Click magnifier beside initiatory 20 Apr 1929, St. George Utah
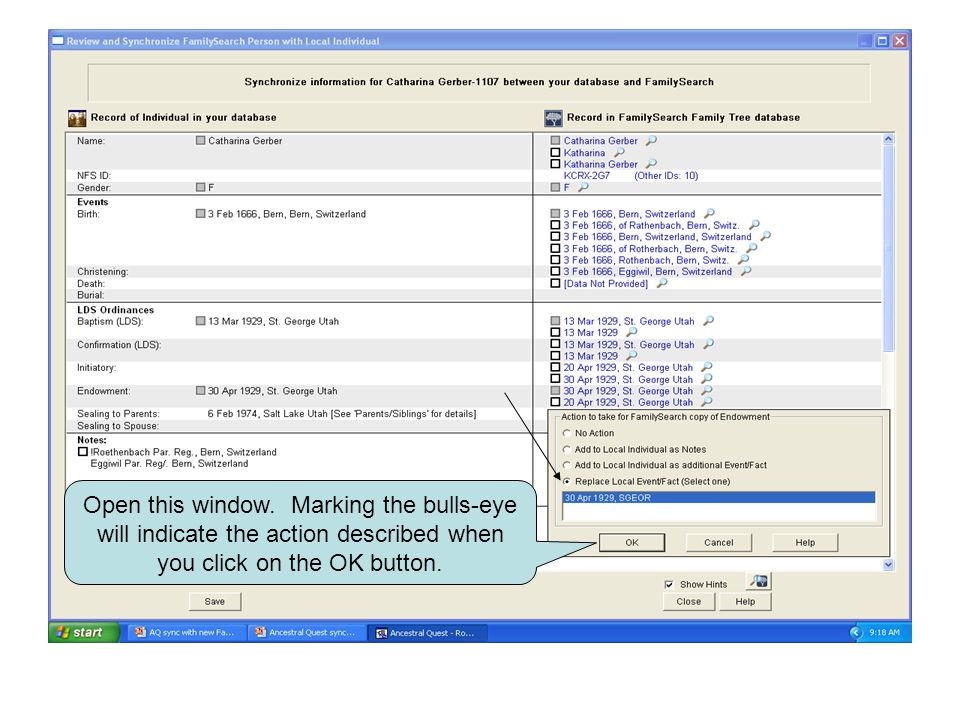 coord(707,367)
